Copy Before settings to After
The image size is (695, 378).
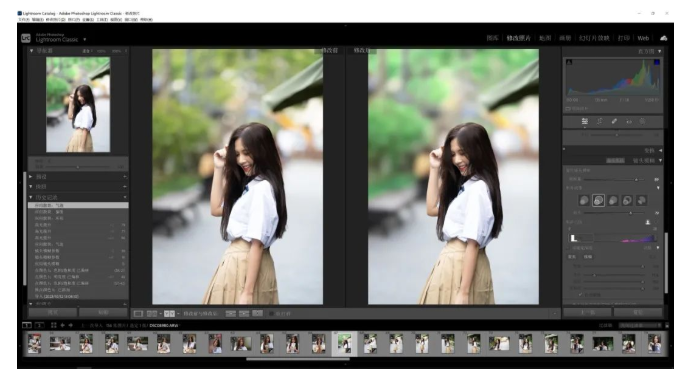[x=230, y=314]
